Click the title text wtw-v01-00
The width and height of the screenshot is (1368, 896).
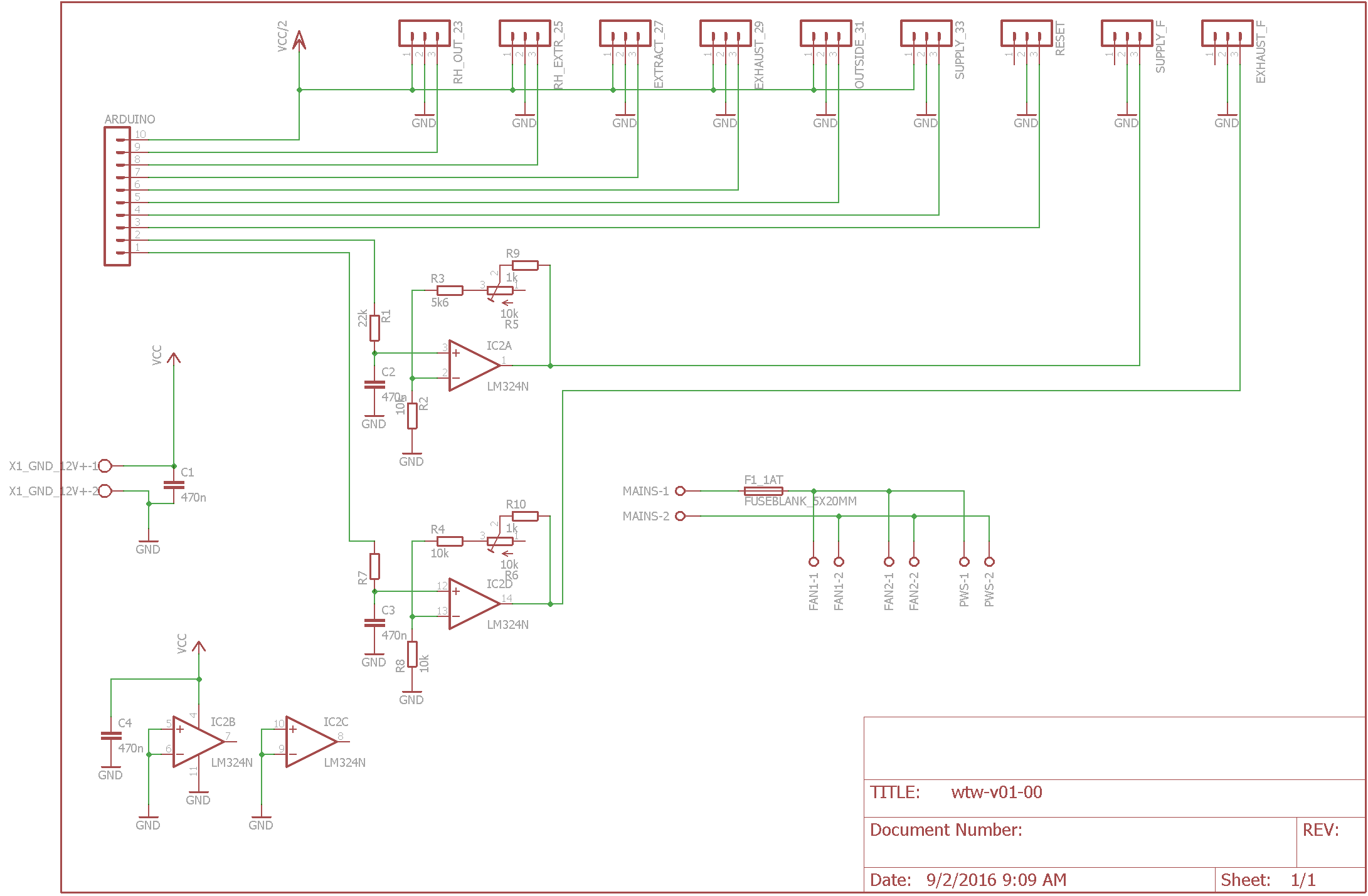(997, 793)
